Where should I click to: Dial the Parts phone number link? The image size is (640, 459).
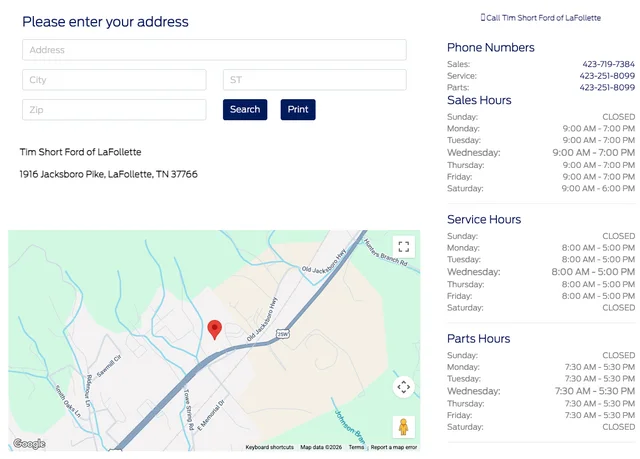(x=607, y=87)
